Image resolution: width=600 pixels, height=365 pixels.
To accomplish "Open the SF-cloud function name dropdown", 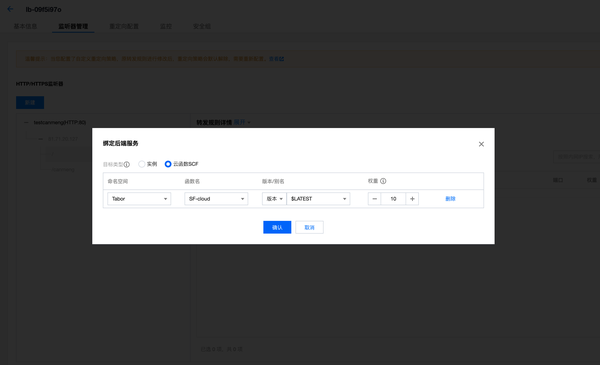I will point(216,199).
